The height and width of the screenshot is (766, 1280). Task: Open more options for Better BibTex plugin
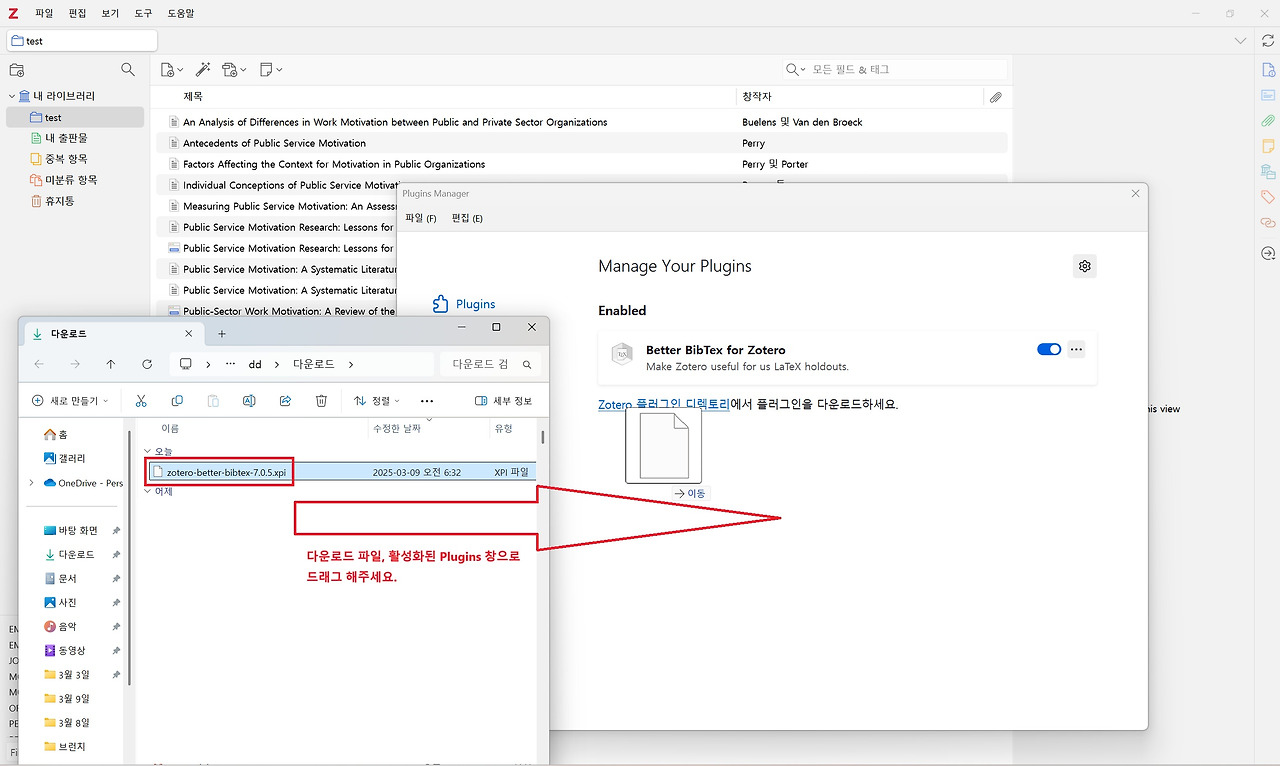coord(1076,350)
